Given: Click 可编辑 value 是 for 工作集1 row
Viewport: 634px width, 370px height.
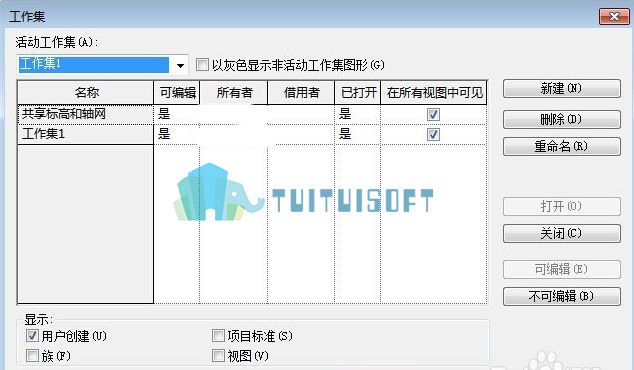Looking at the screenshot, I should click(x=164, y=134).
